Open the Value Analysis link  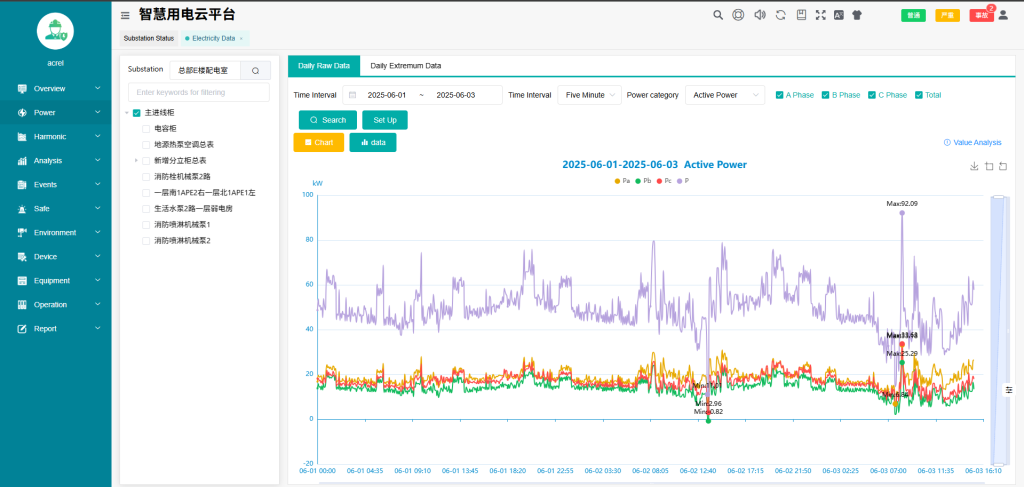click(x=972, y=142)
